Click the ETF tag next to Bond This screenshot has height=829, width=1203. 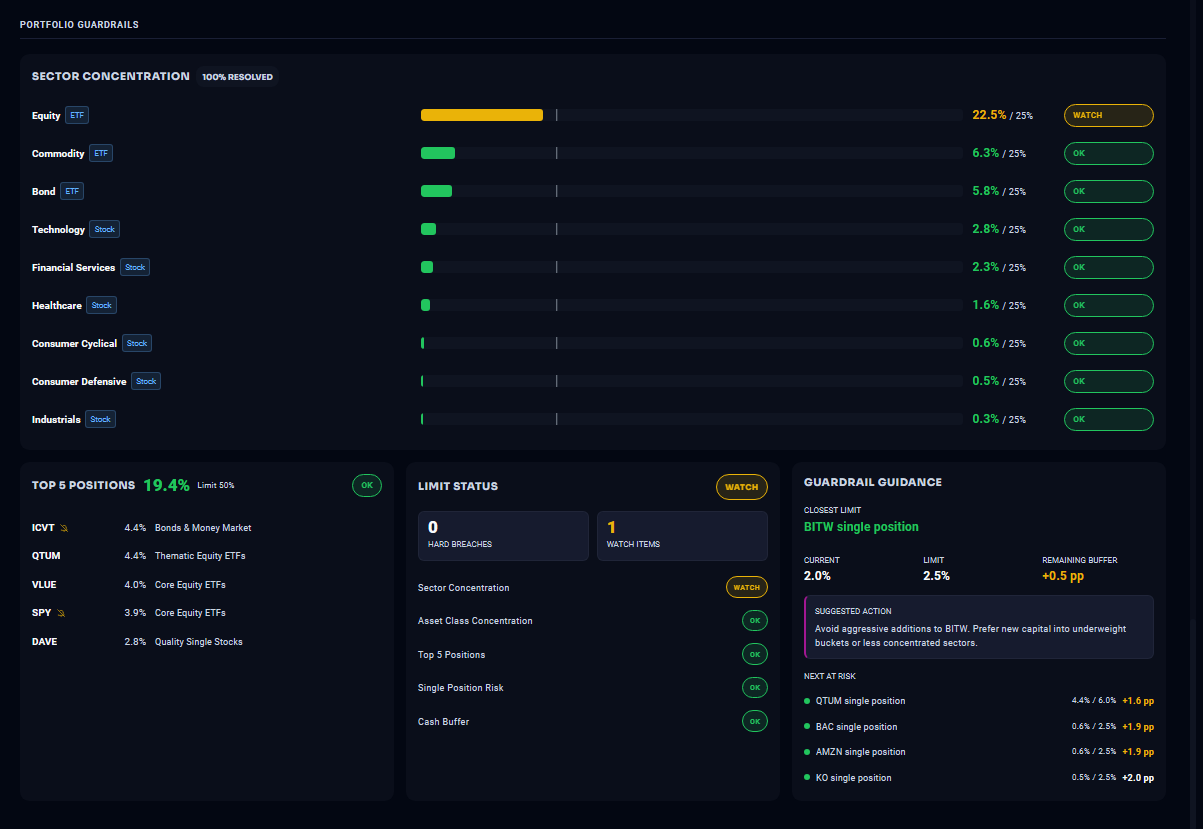[x=72, y=191]
